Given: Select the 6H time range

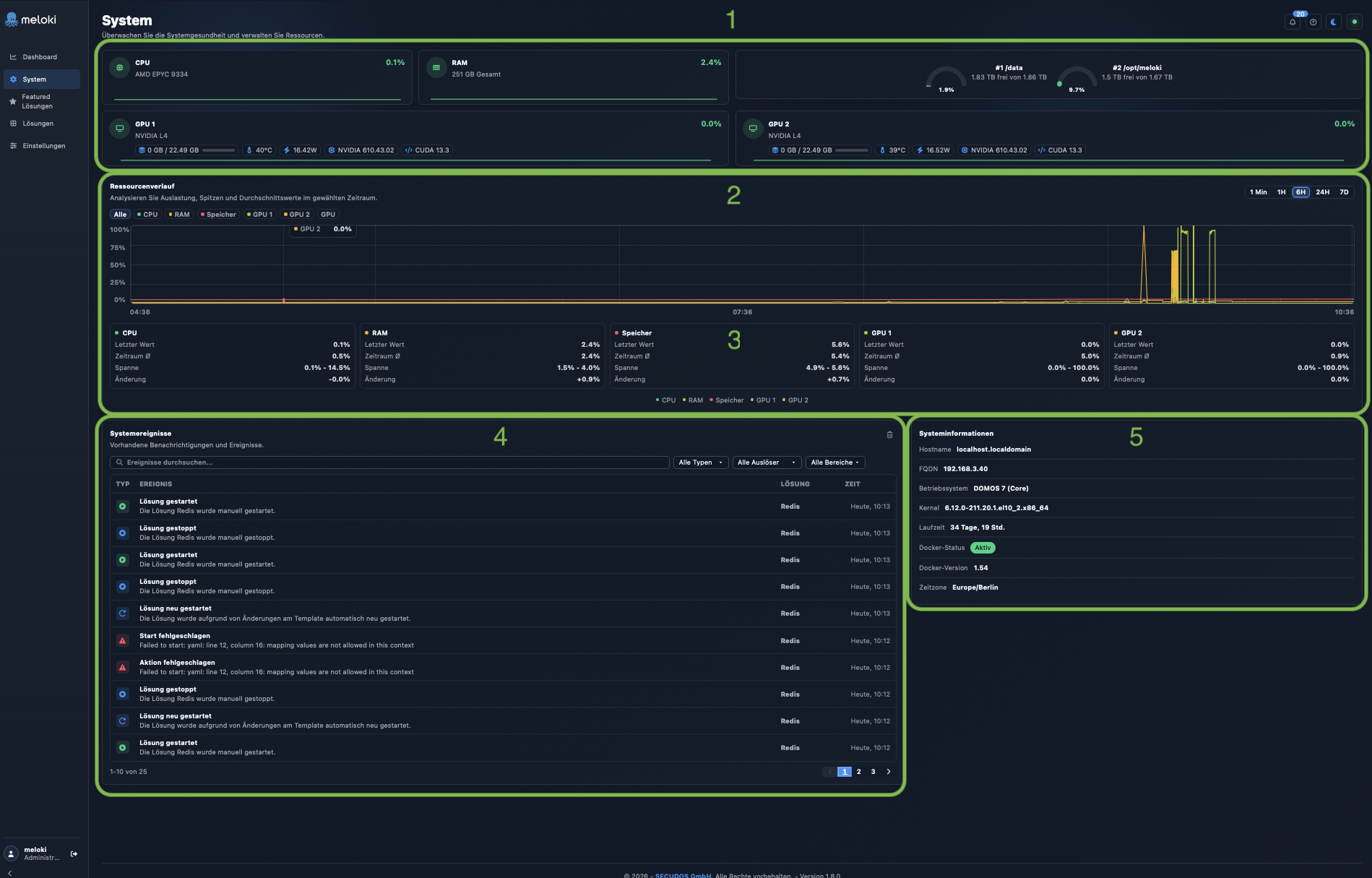Looking at the screenshot, I should 1300,192.
